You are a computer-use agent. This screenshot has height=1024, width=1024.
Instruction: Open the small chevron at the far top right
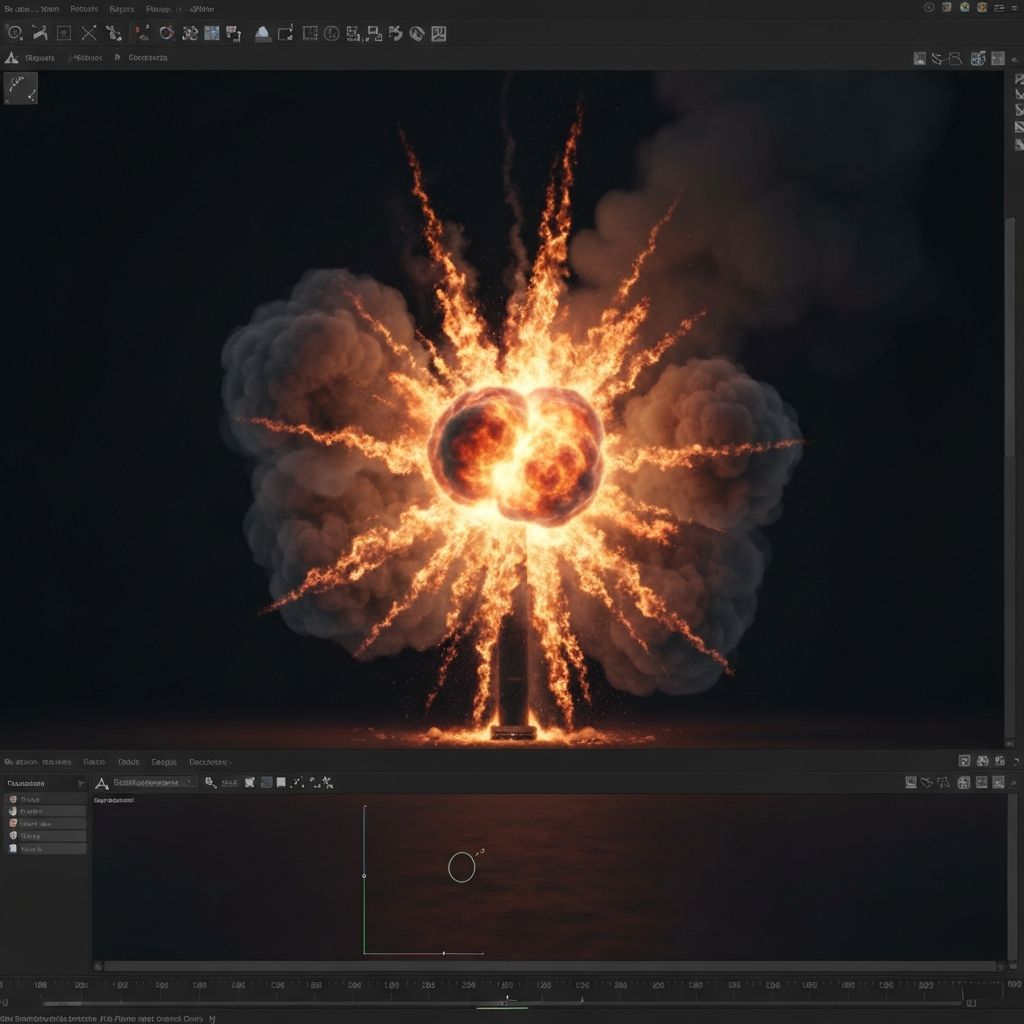coord(1015,8)
